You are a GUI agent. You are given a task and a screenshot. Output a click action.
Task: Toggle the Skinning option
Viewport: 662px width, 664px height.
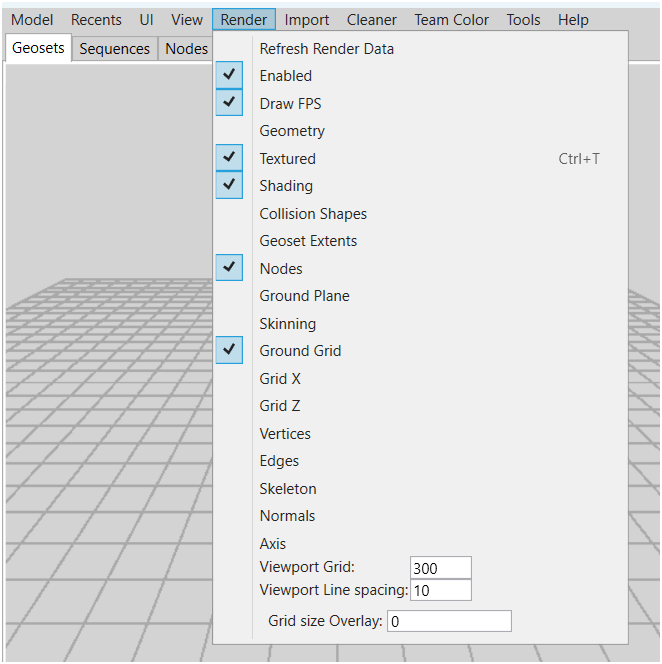pyautogui.click(x=420, y=324)
